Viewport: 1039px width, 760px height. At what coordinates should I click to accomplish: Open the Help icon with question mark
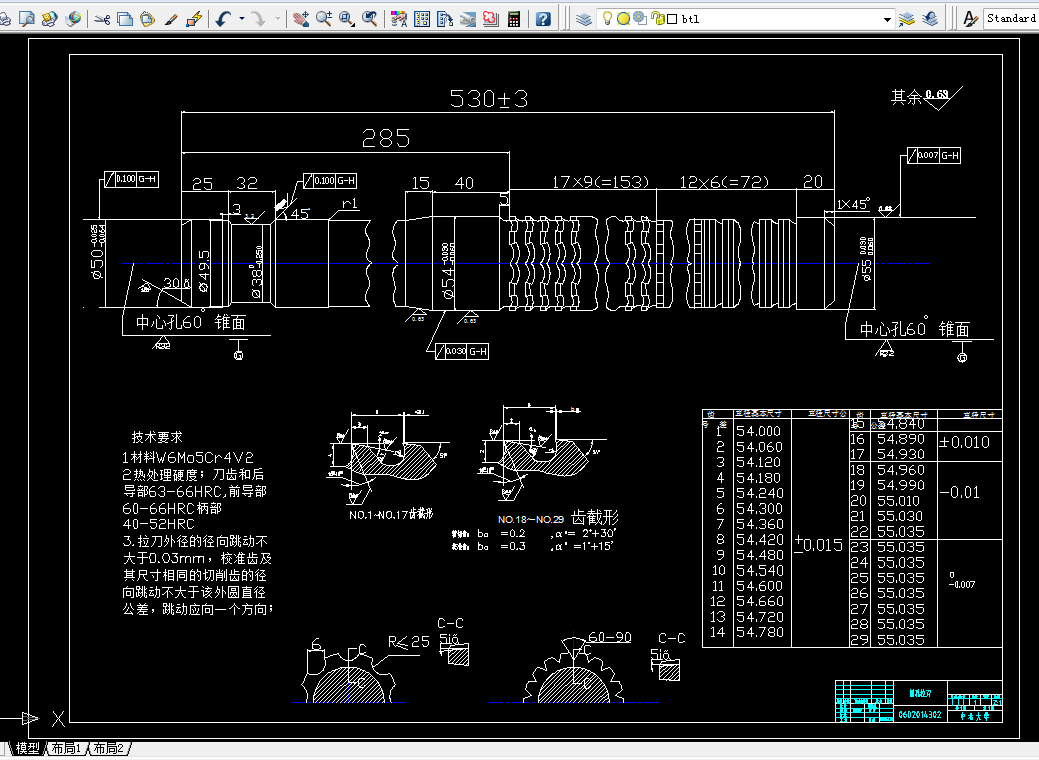click(543, 17)
